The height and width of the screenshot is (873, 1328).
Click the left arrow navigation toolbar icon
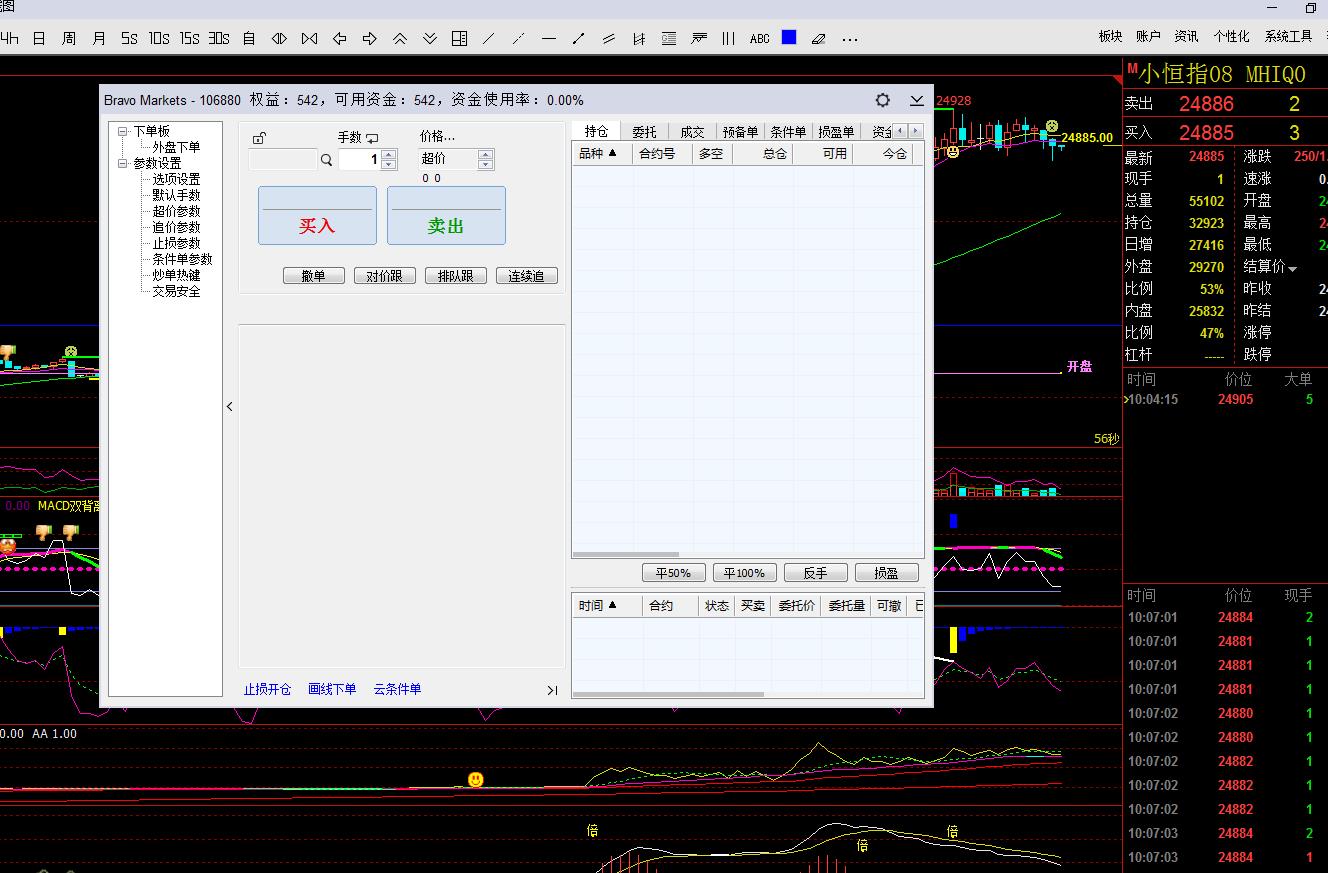pos(339,38)
